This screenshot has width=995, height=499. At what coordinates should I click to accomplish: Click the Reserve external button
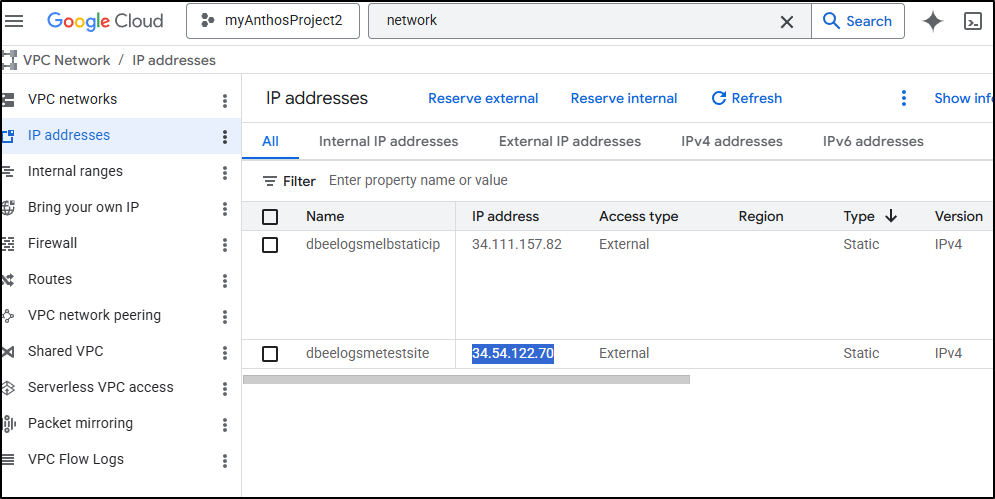(483, 98)
